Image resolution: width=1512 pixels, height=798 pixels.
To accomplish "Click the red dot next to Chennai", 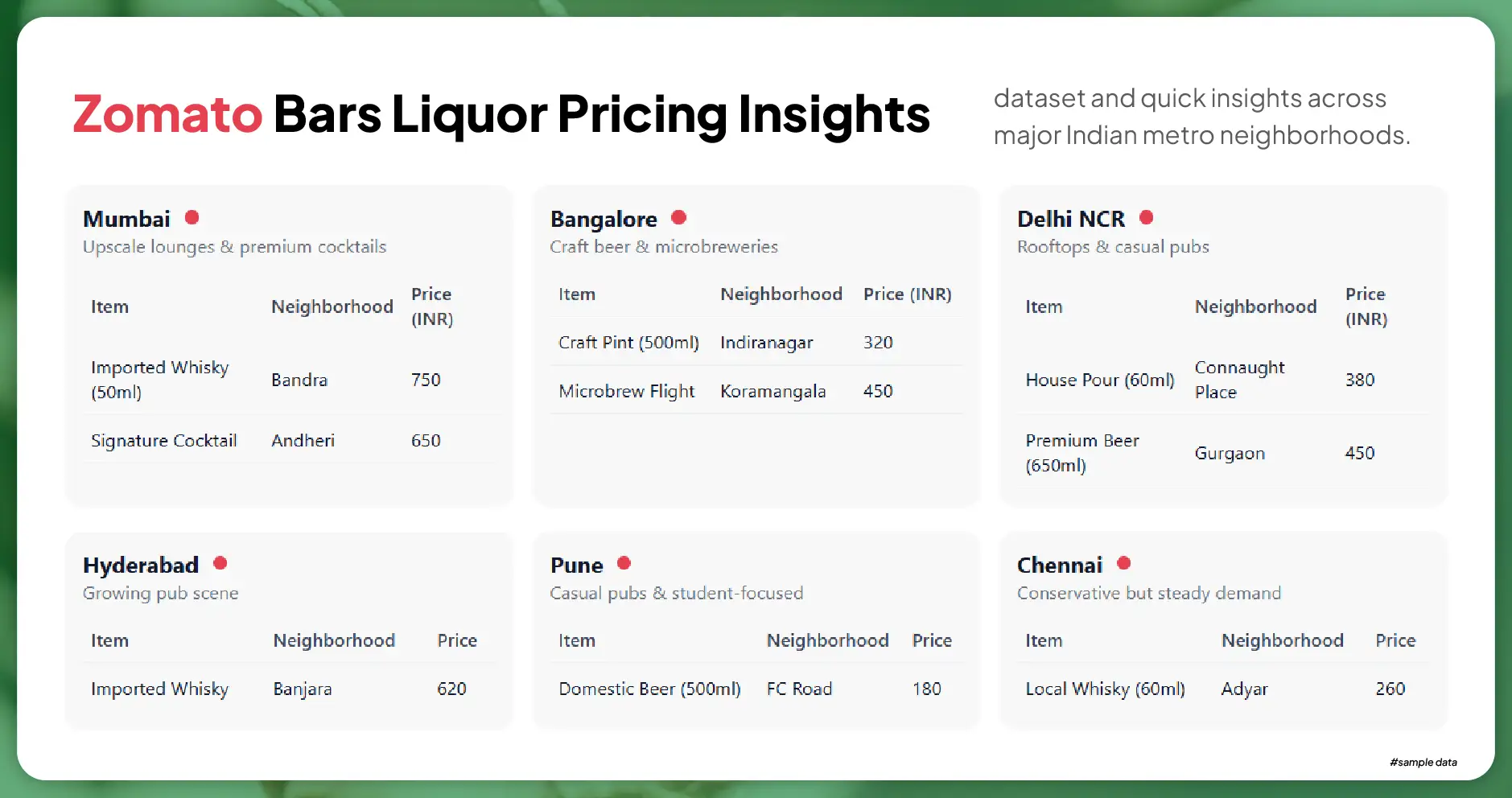I will (x=1124, y=563).
